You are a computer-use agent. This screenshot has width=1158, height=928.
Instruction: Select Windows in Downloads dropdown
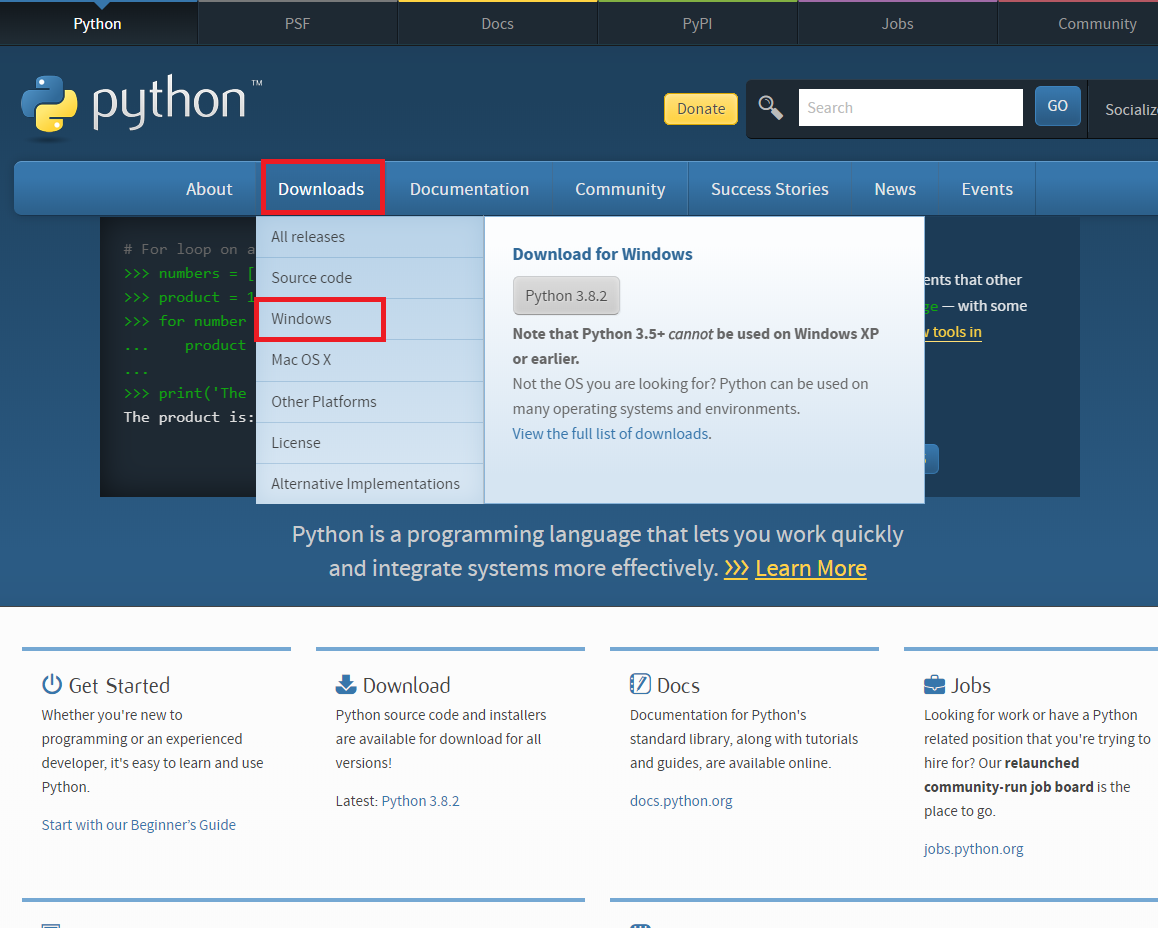pyautogui.click(x=370, y=319)
